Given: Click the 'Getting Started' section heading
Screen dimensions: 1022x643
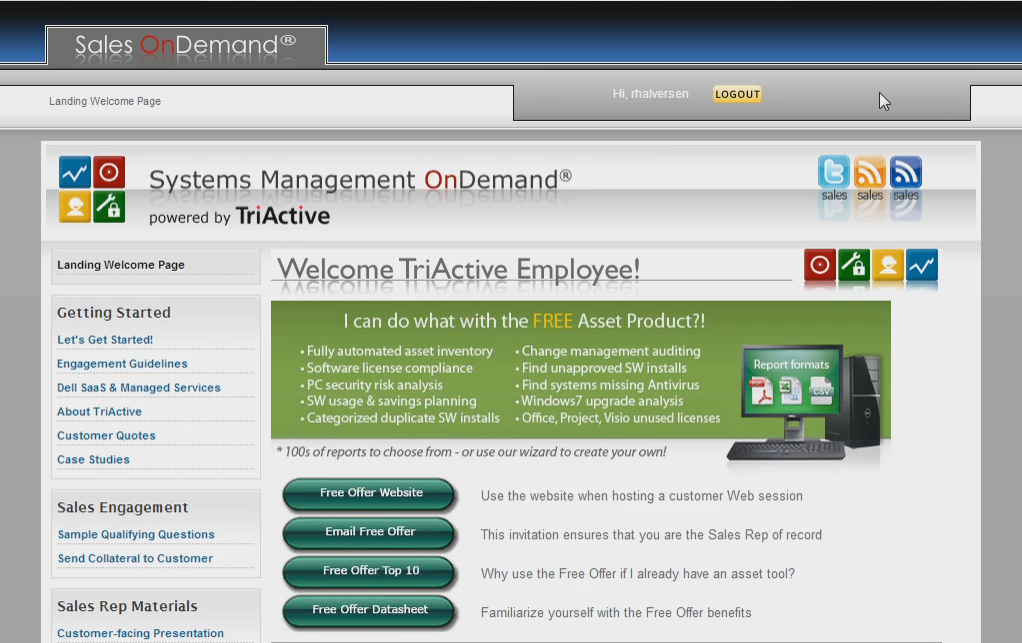Looking at the screenshot, I should coord(114,313).
